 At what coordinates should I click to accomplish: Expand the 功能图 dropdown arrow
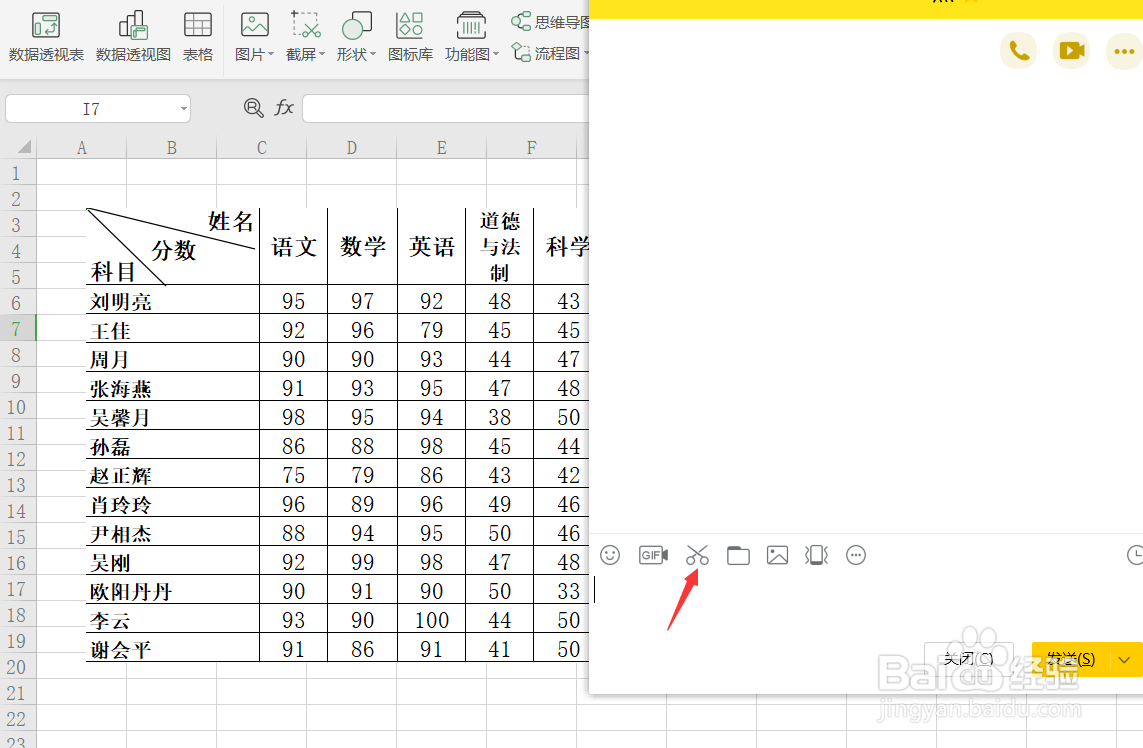coord(496,54)
